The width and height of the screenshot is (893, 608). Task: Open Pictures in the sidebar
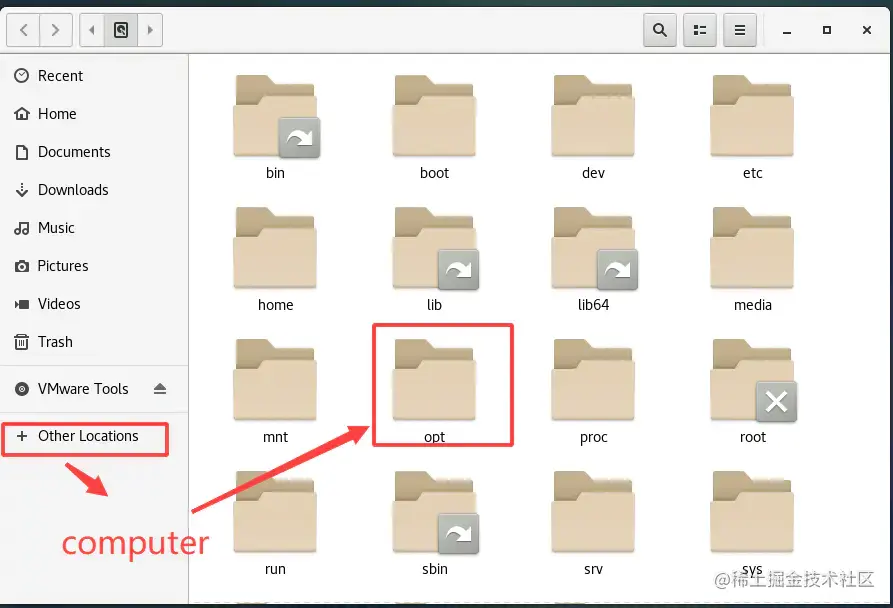click(94, 266)
